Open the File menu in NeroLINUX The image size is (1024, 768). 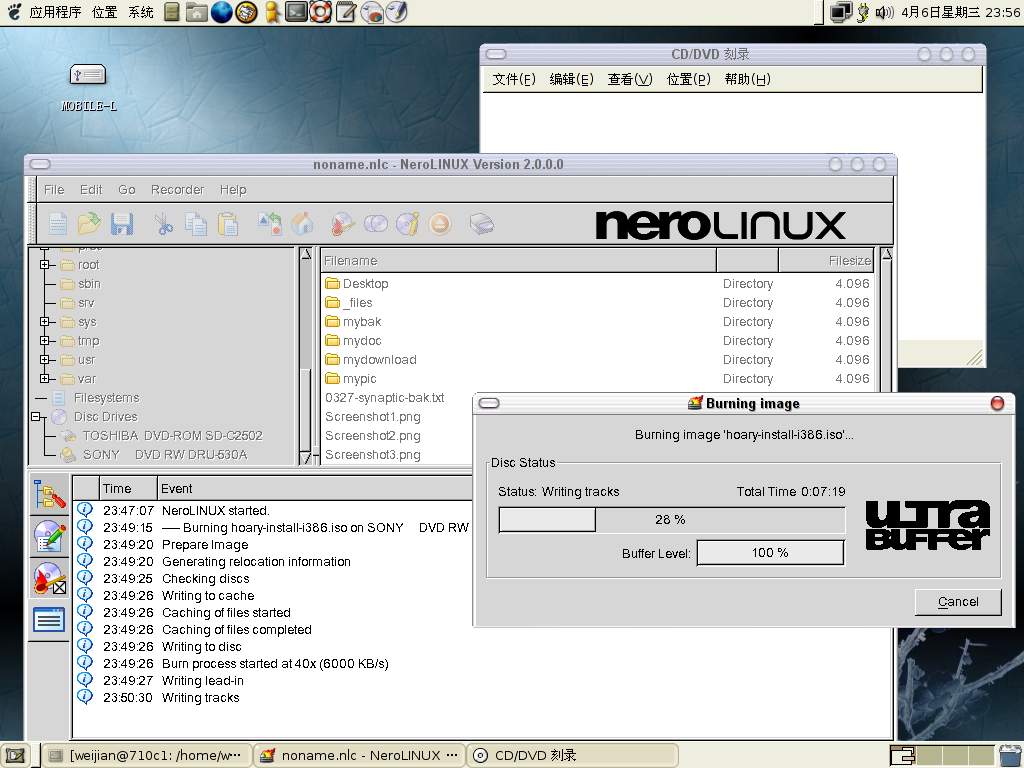[x=54, y=189]
